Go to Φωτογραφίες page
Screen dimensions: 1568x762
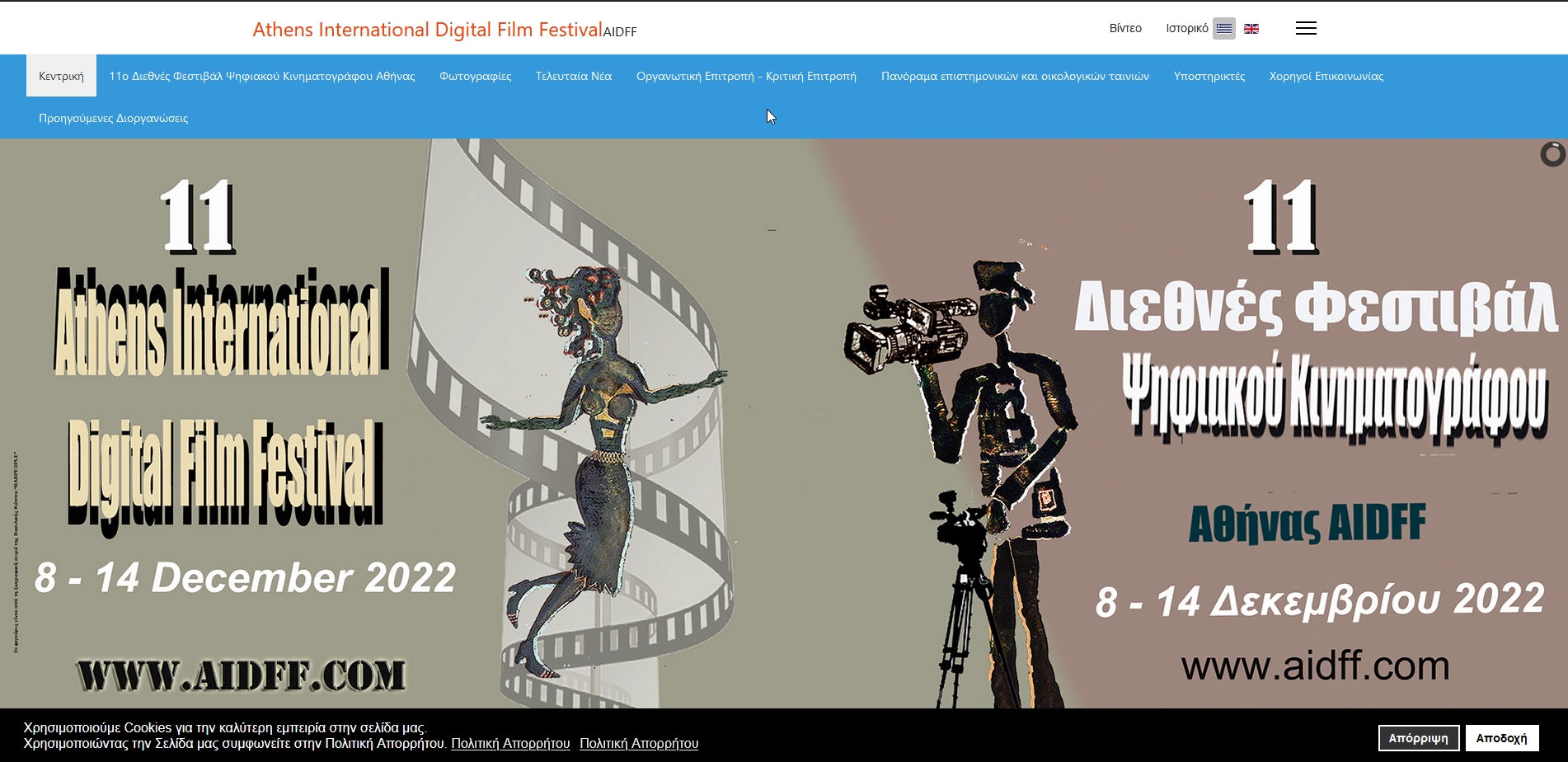tap(476, 76)
